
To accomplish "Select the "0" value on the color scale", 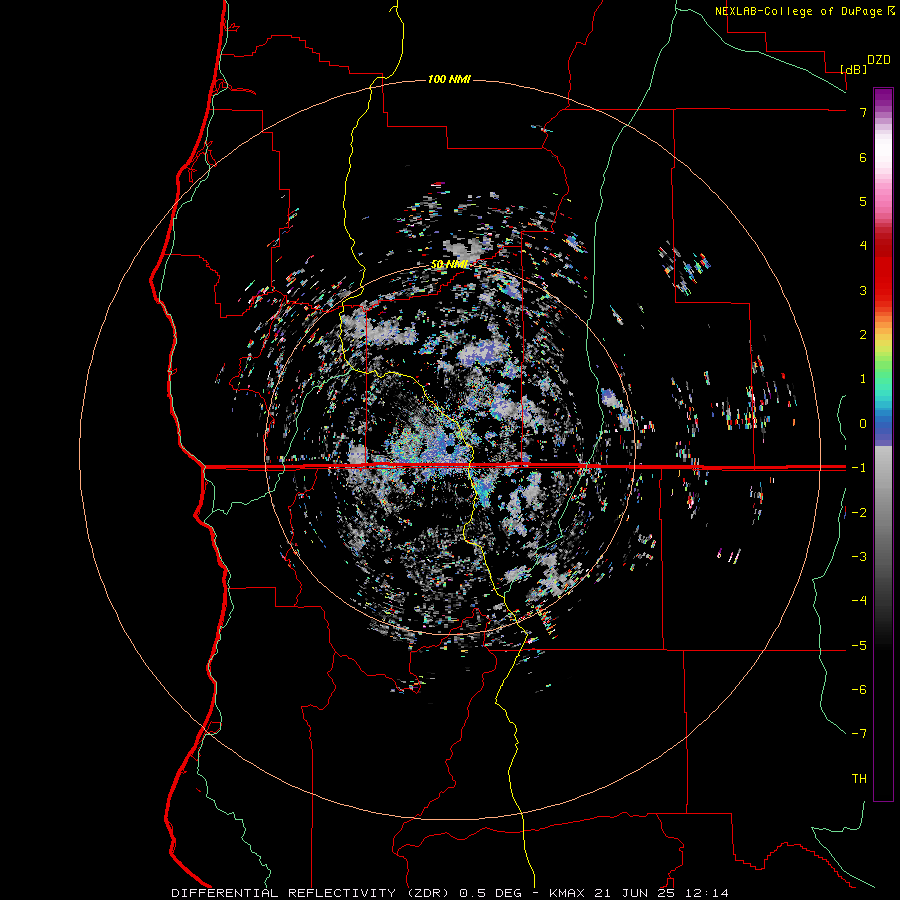I will click(863, 424).
